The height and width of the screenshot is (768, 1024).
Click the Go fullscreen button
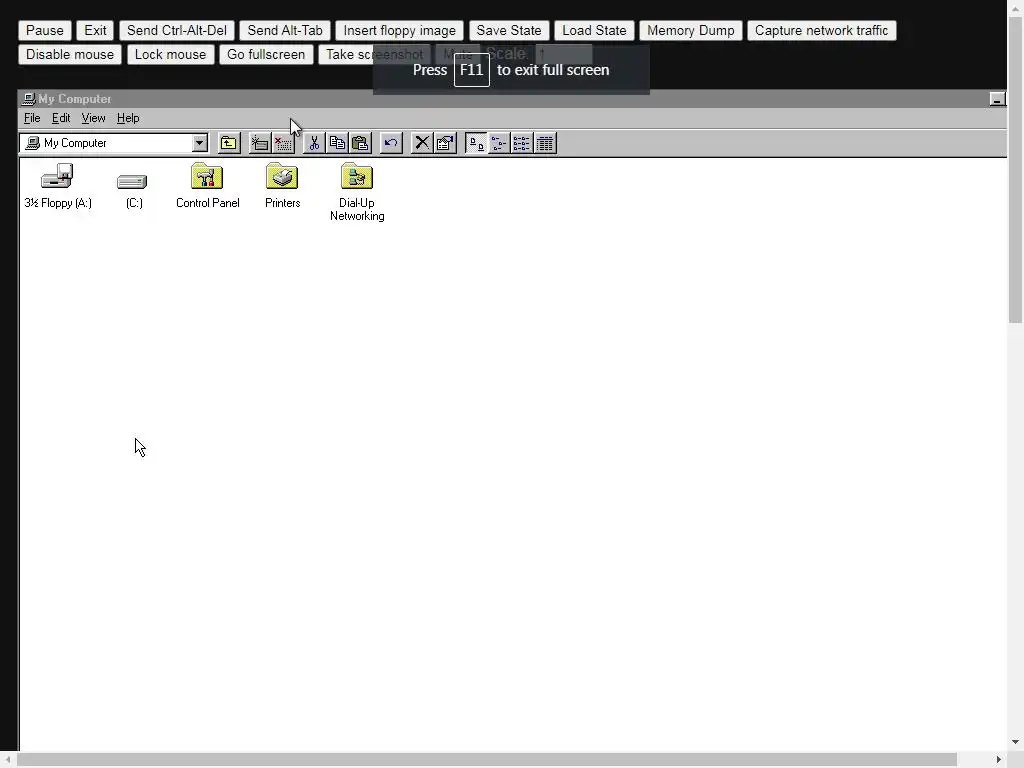tap(266, 55)
